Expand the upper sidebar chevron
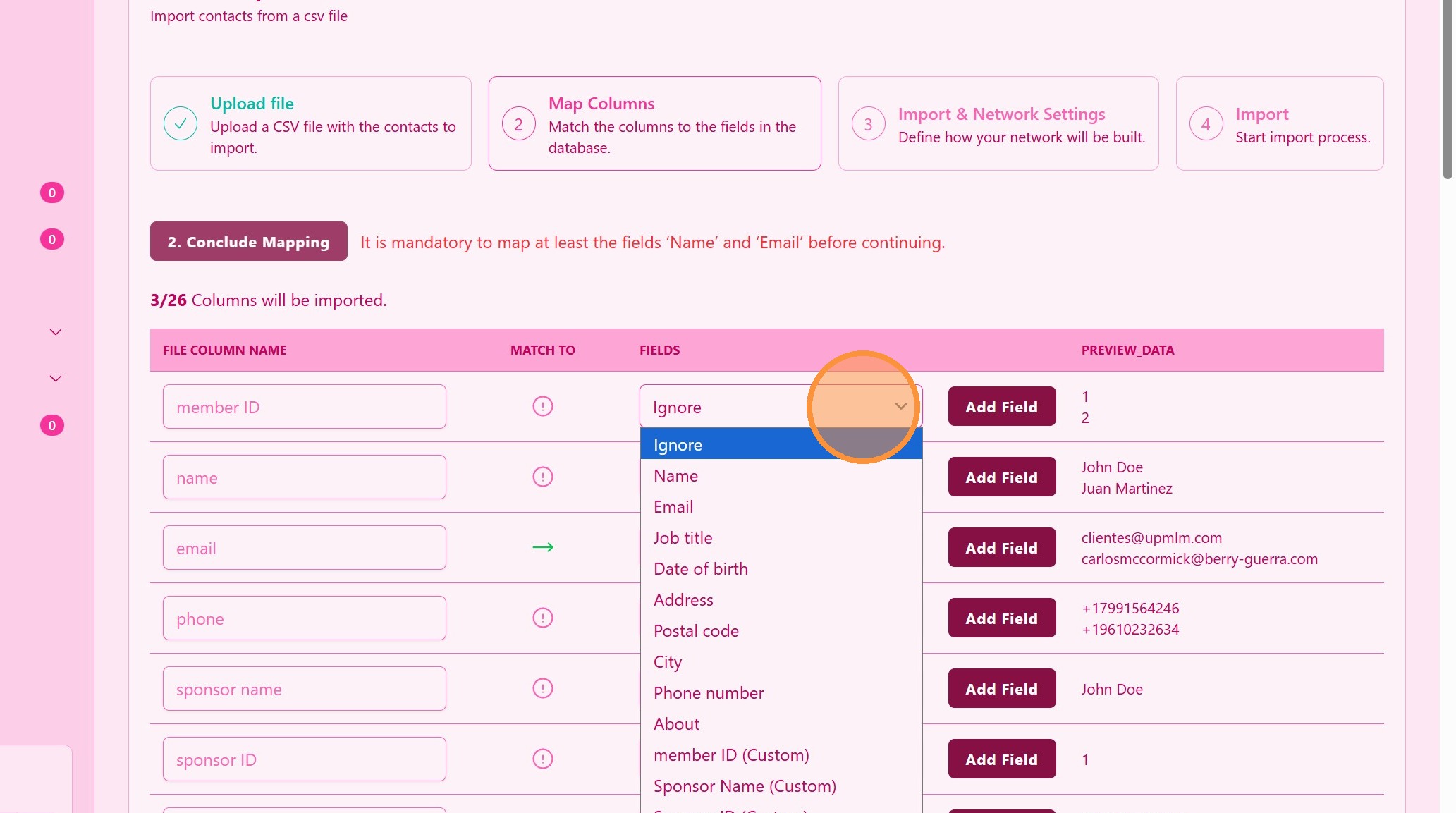The image size is (1456, 813). click(56, 332)
